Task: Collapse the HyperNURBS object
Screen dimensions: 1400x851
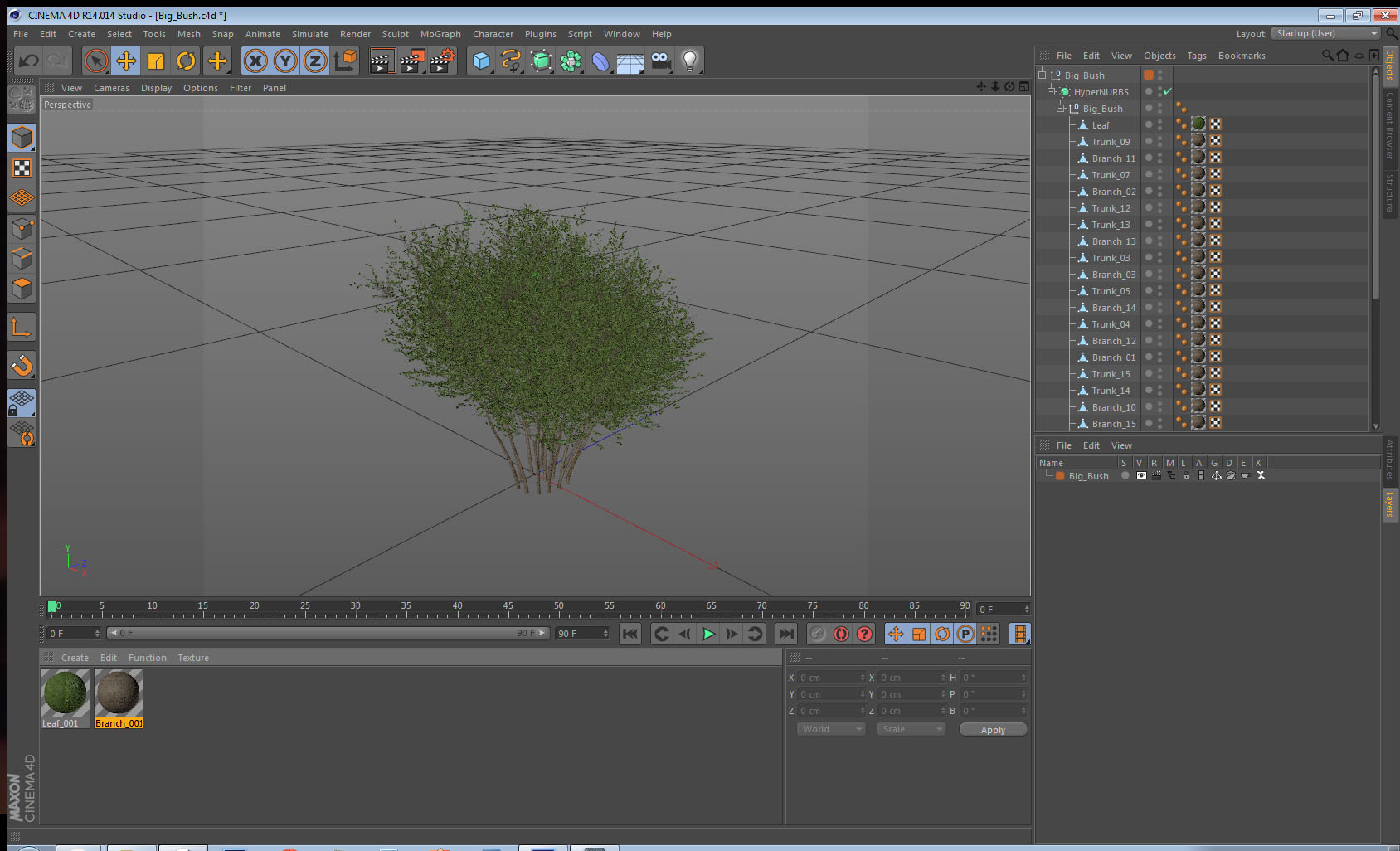Action: (x=1051, y=91)
